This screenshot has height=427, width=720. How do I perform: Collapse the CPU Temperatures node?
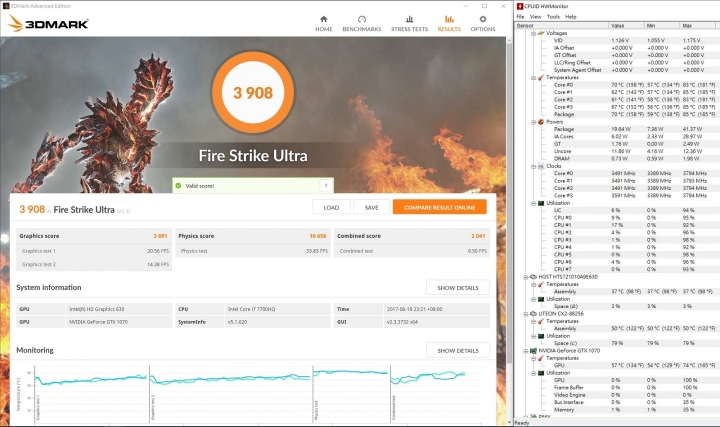[533, 78]
